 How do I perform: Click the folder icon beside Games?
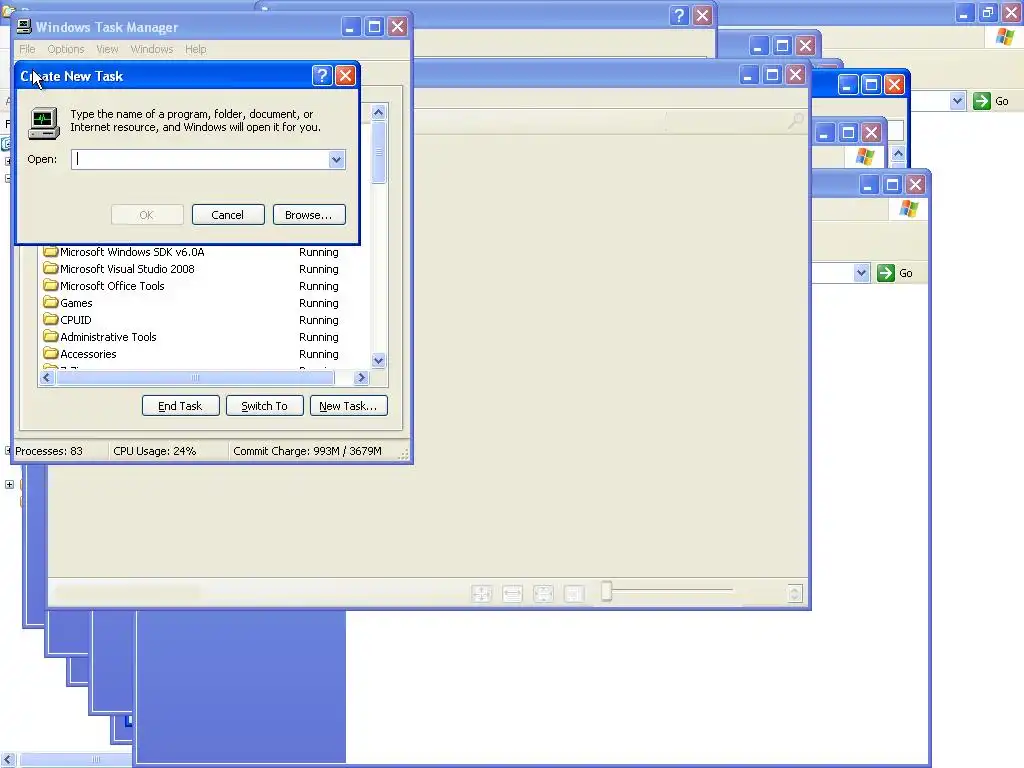50,302
